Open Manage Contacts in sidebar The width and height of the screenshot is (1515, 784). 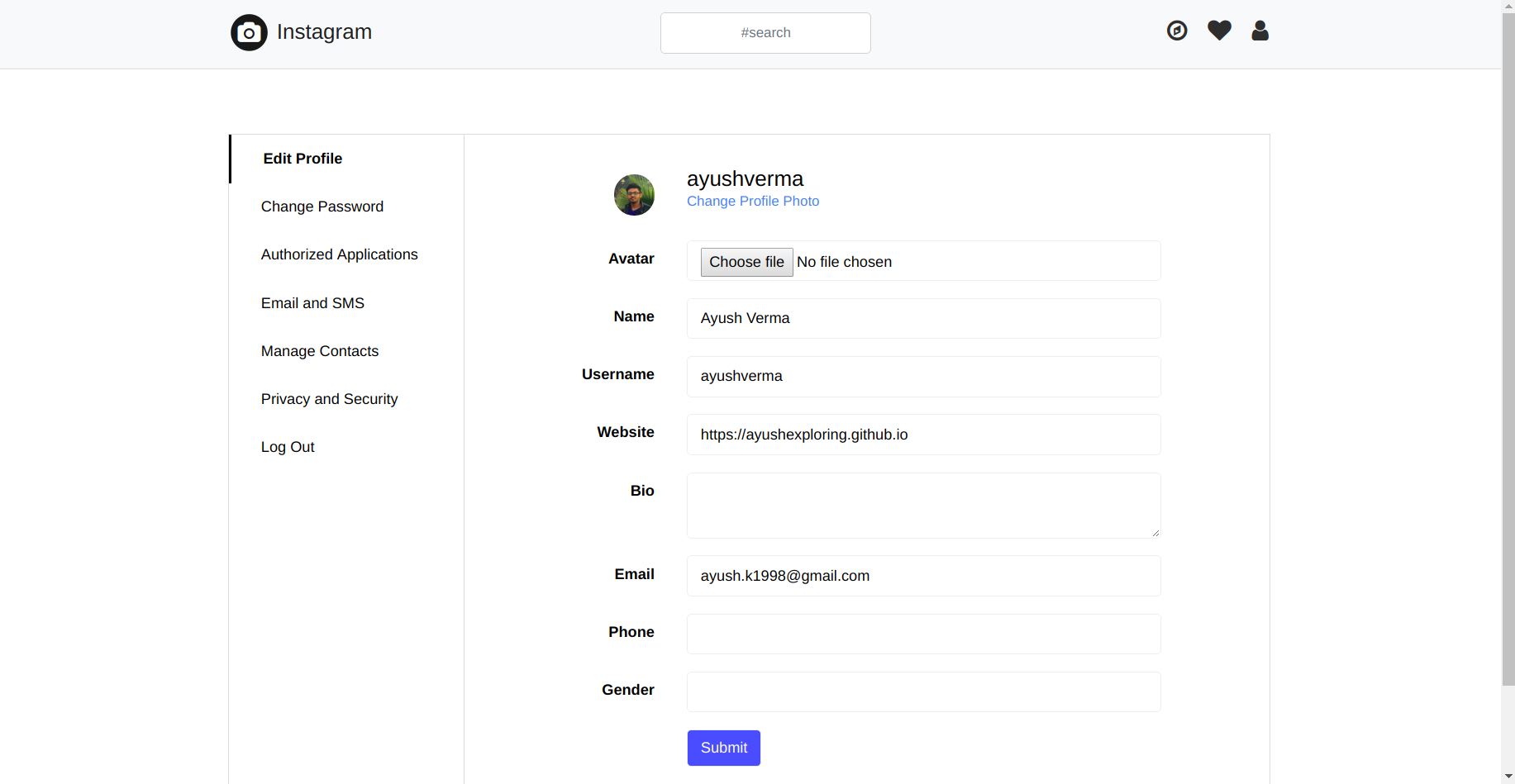pos(320,351)
